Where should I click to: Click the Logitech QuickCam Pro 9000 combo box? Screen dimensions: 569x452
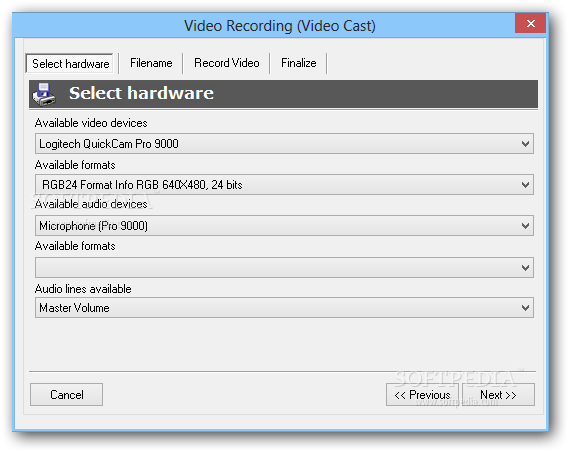point(284,144)
